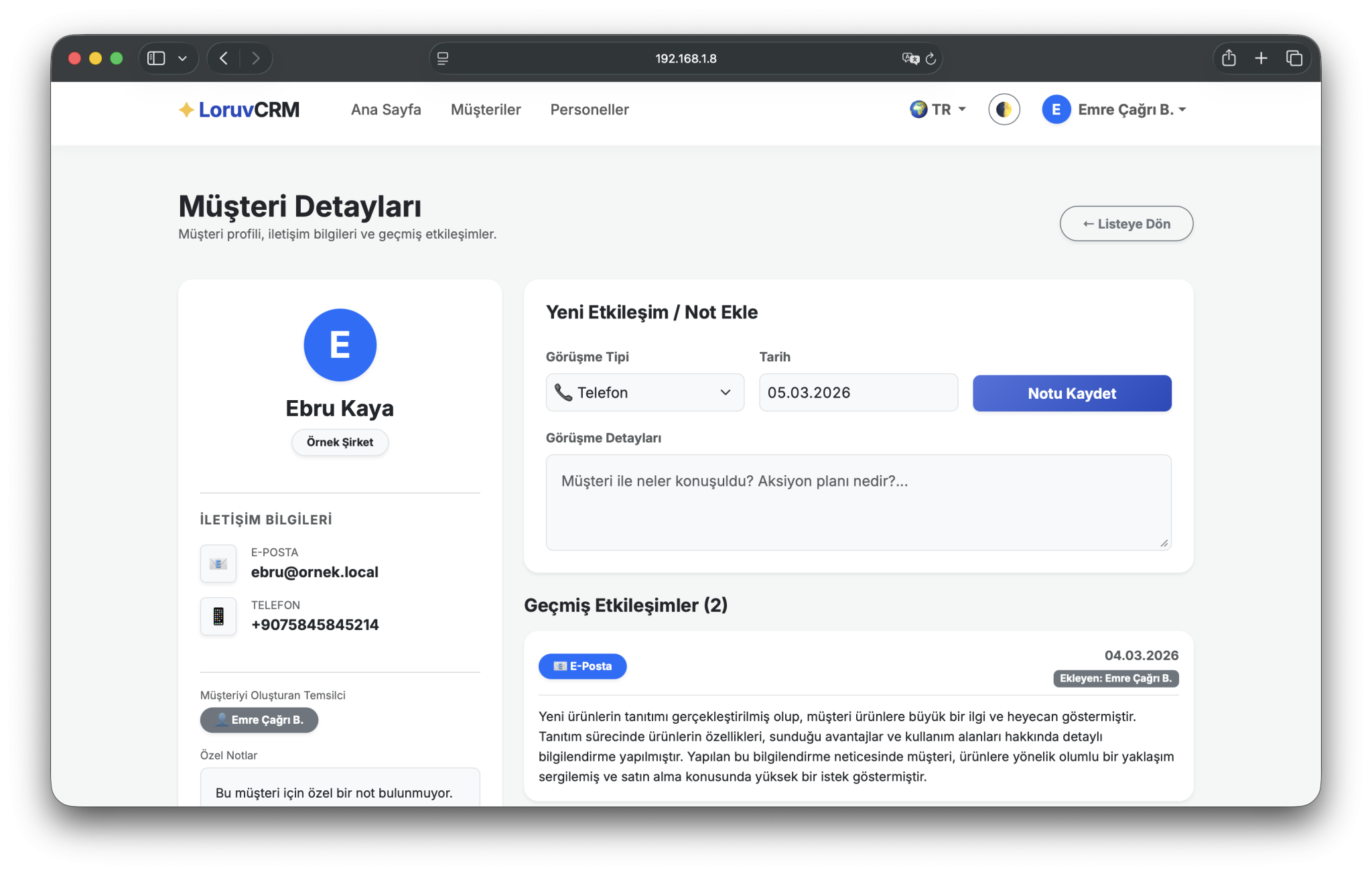
Task: Open a new browser tab
Action: [1261, 58]
